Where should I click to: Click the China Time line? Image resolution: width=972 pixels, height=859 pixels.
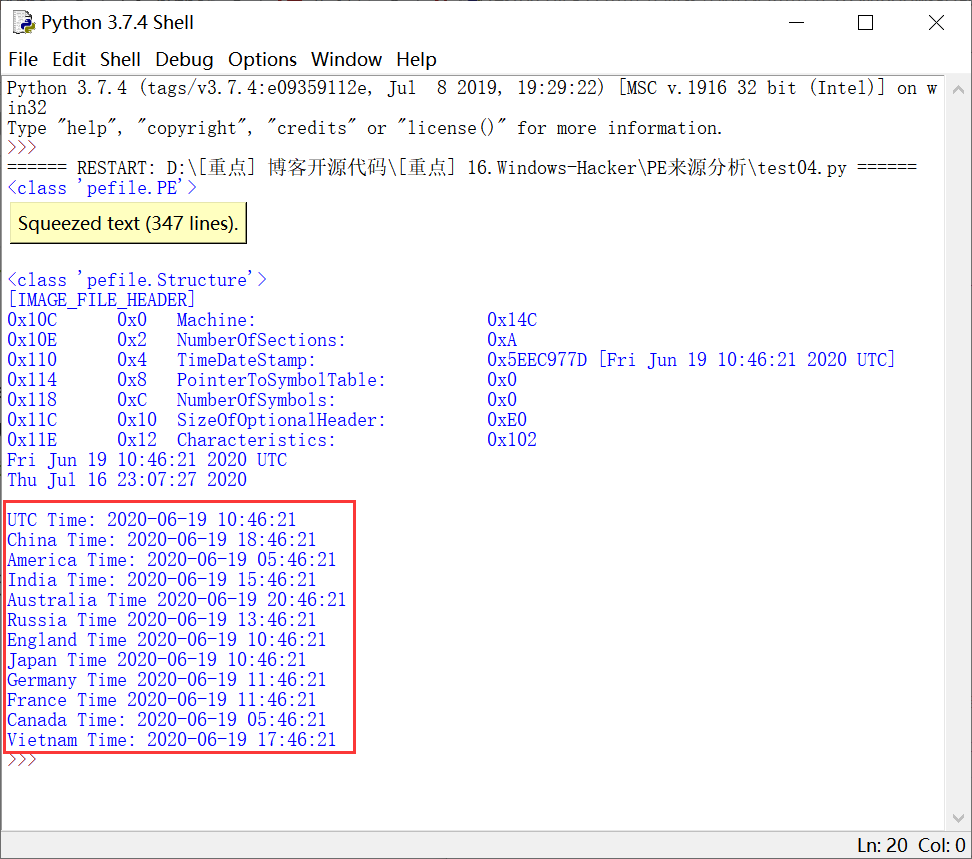tap(162, 539)
